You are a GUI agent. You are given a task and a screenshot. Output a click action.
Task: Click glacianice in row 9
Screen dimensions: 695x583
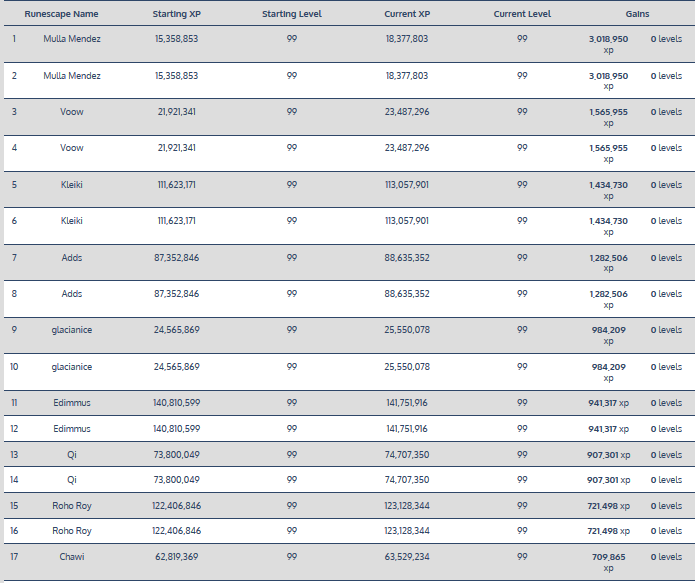coord(72,330)
